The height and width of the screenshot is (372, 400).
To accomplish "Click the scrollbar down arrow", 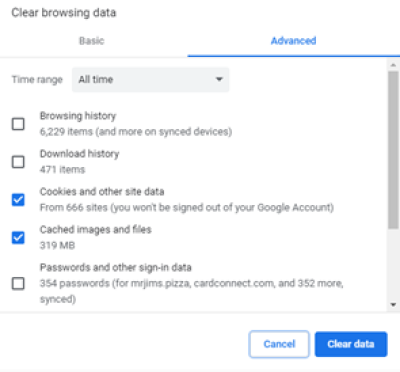I will 393,304.
